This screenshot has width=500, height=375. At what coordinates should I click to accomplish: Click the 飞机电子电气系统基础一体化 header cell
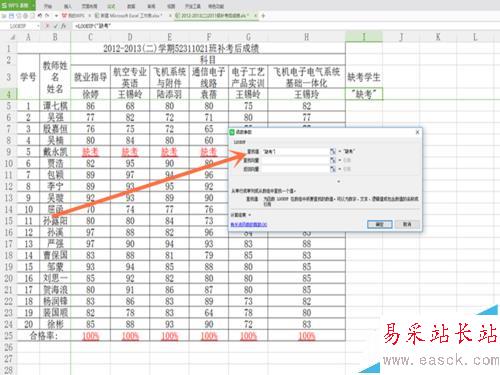[306, 77]
